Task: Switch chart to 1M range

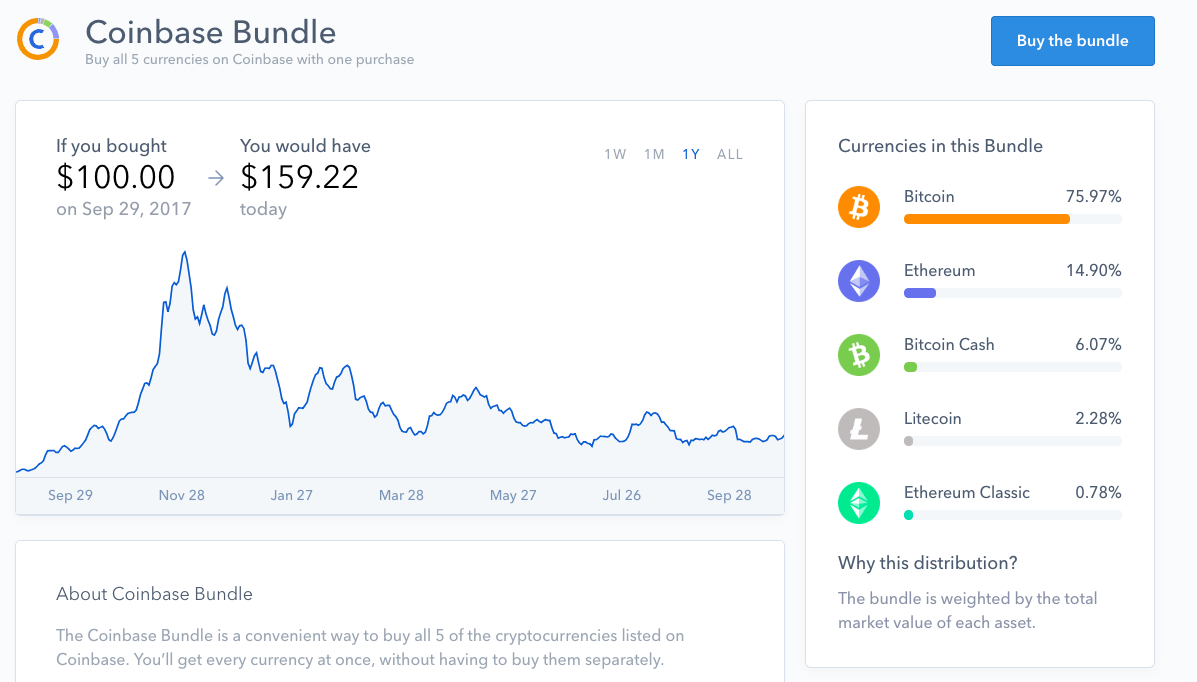Action: pos(654,154)
